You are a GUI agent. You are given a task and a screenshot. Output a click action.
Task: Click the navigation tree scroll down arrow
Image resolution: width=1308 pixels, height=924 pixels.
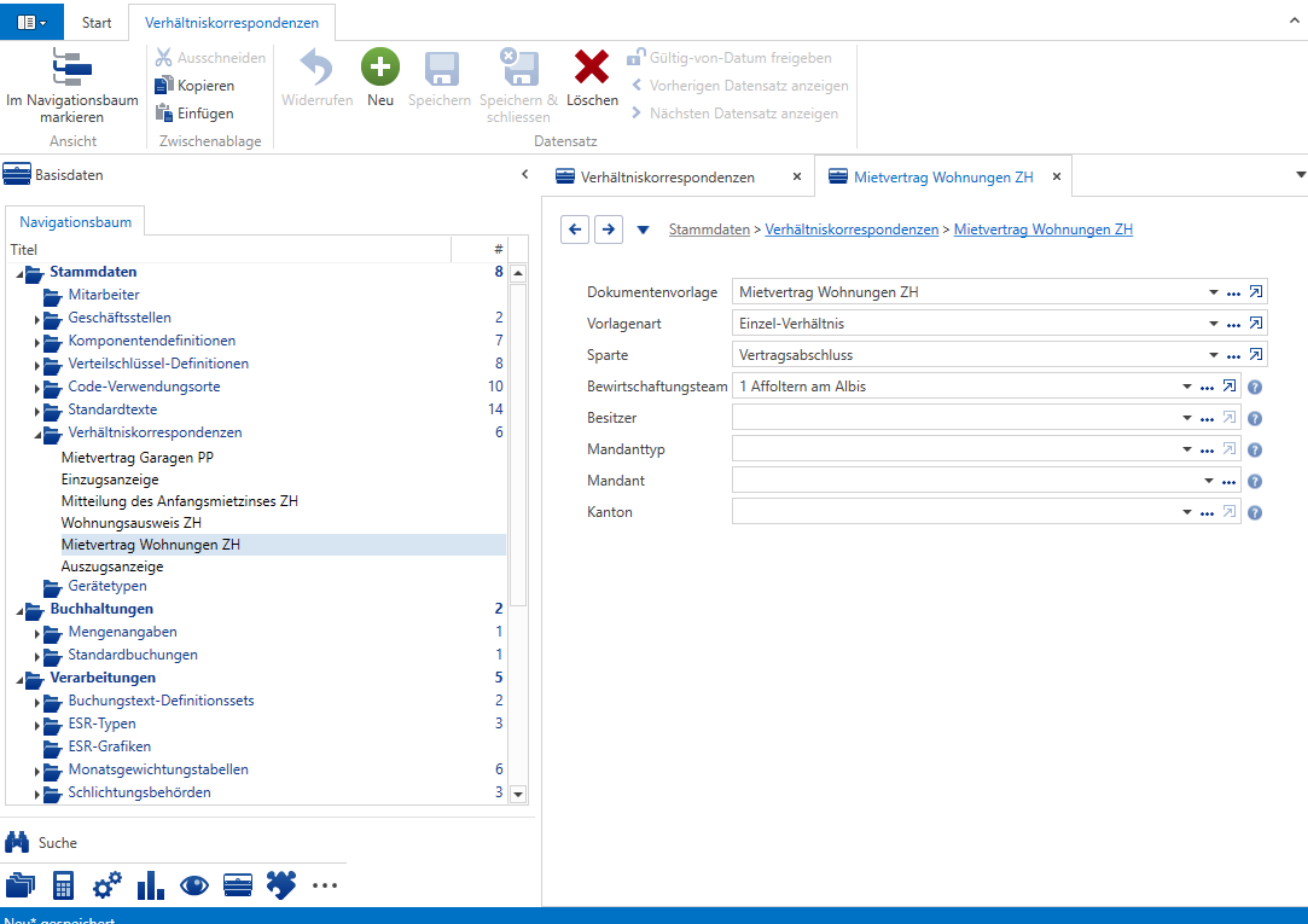pos(517,794)
